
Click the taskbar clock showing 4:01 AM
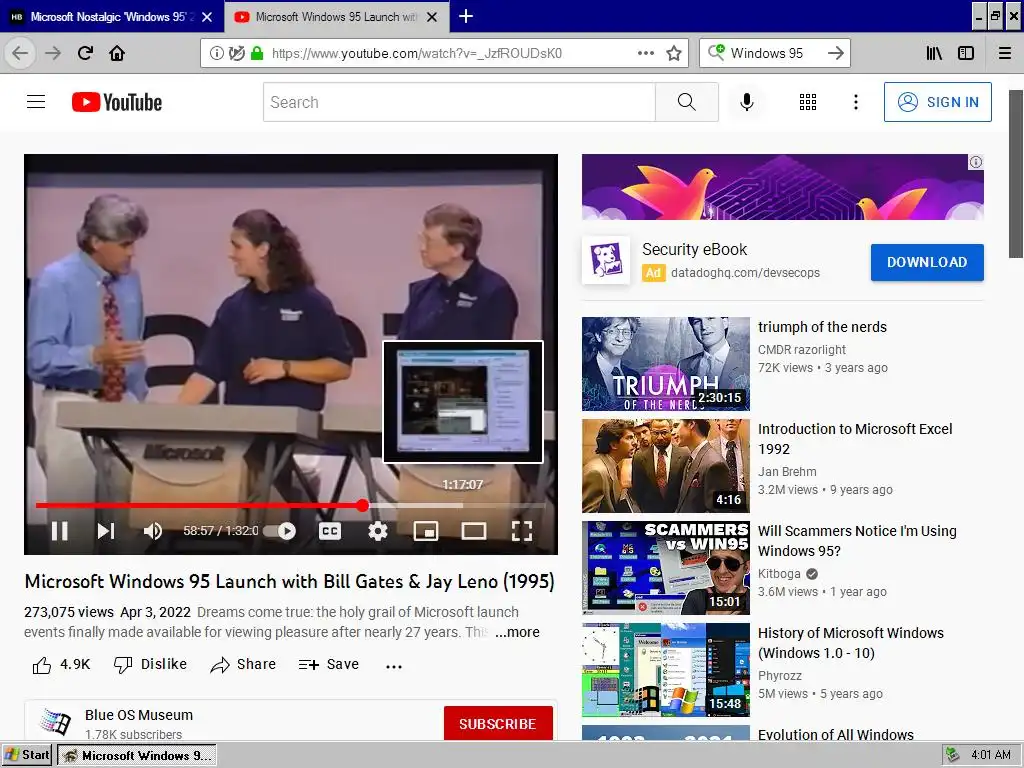coord(991,755)
